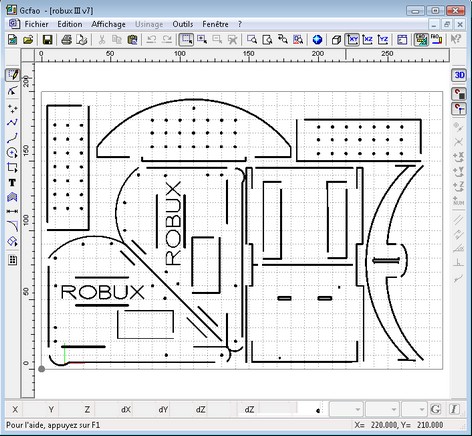Click the zoom window magnifier icon

[252, 40]
